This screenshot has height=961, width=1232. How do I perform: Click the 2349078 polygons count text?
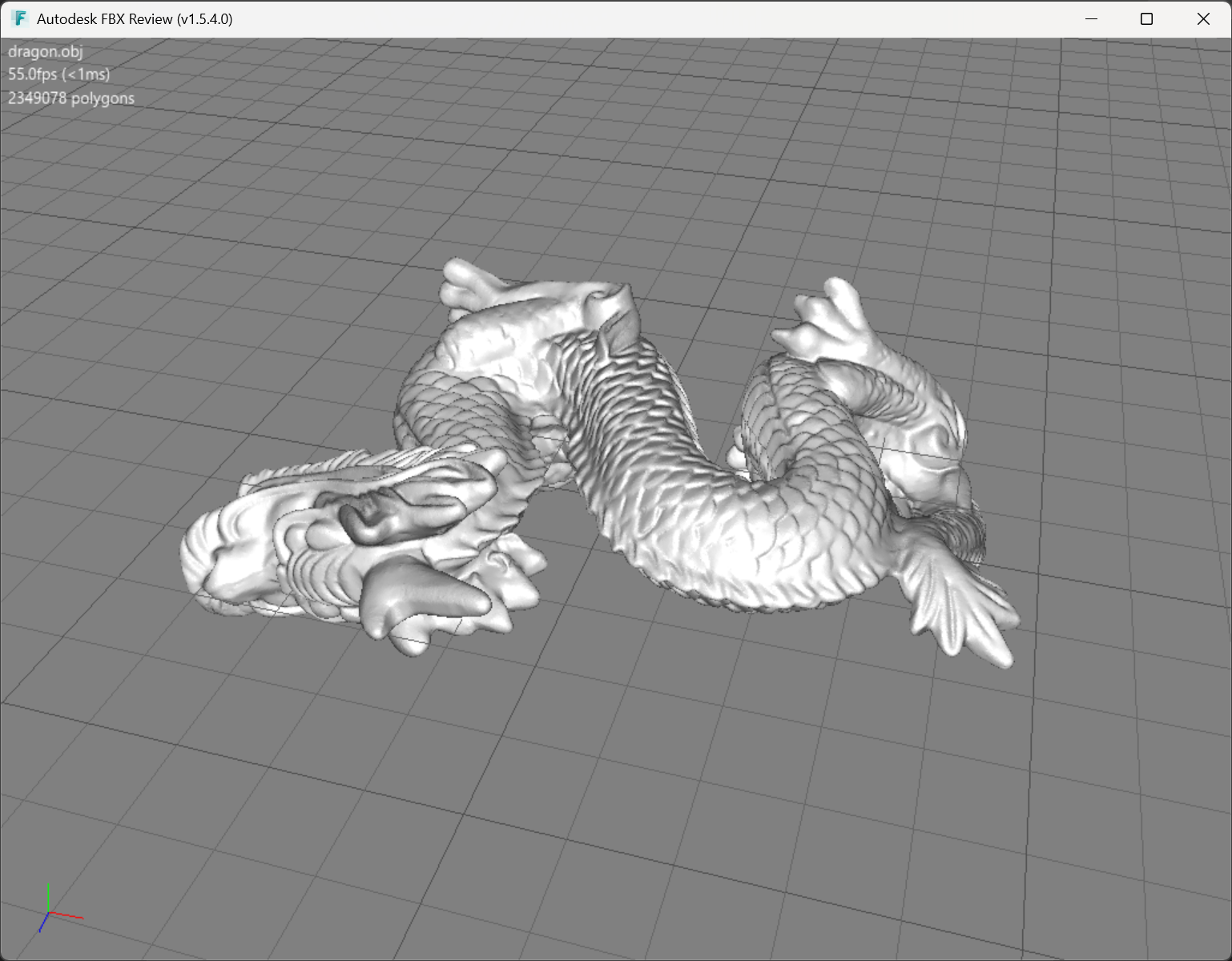71,99
